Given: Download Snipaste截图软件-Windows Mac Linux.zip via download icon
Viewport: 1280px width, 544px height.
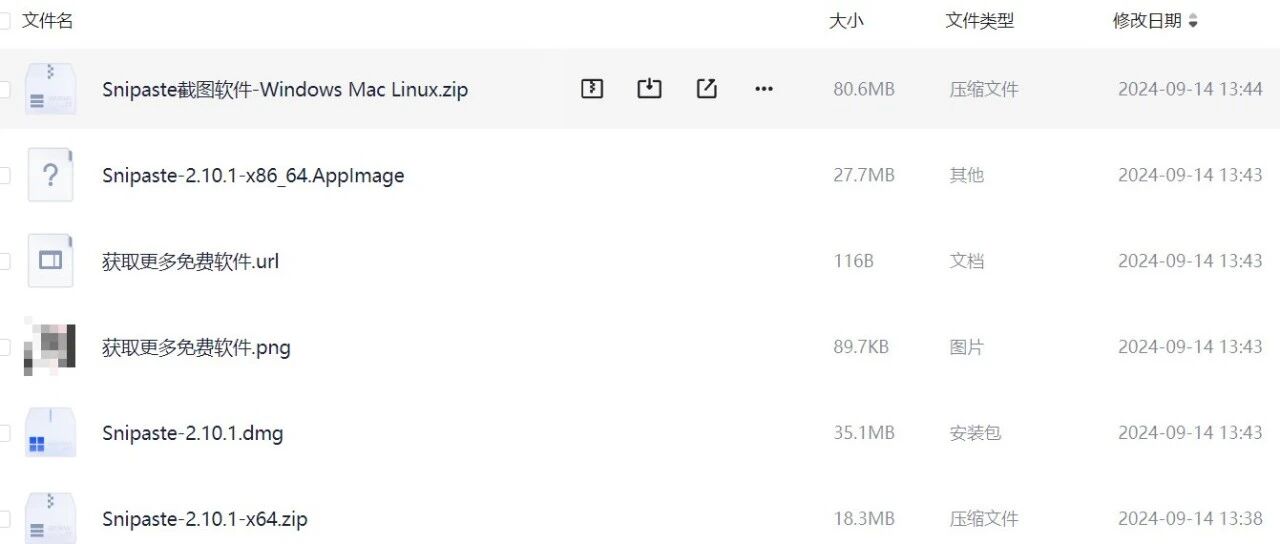Looking at the screenshot, I should [x=649, y=89].
